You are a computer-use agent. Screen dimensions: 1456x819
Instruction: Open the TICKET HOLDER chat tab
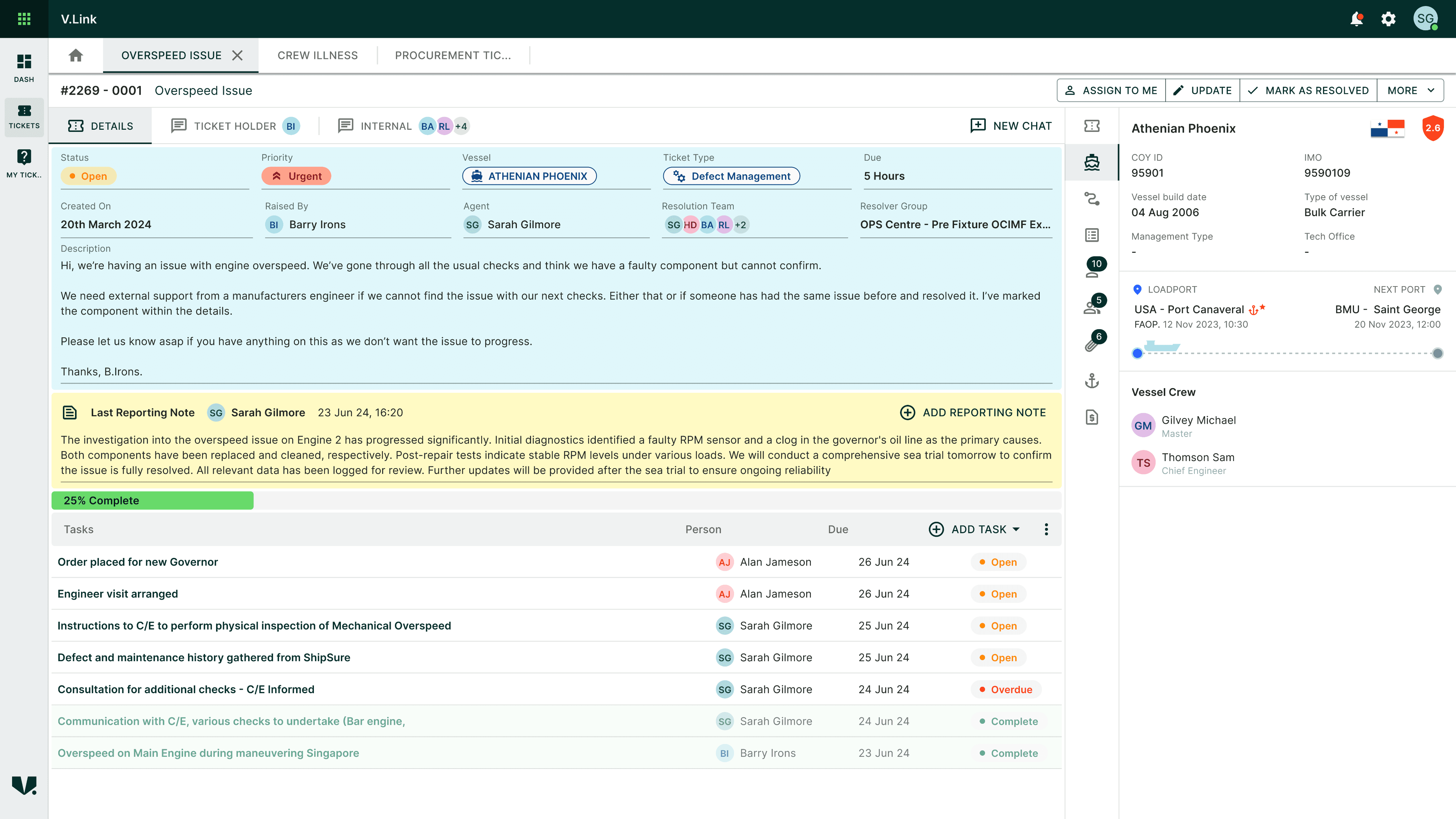[235, 126]
